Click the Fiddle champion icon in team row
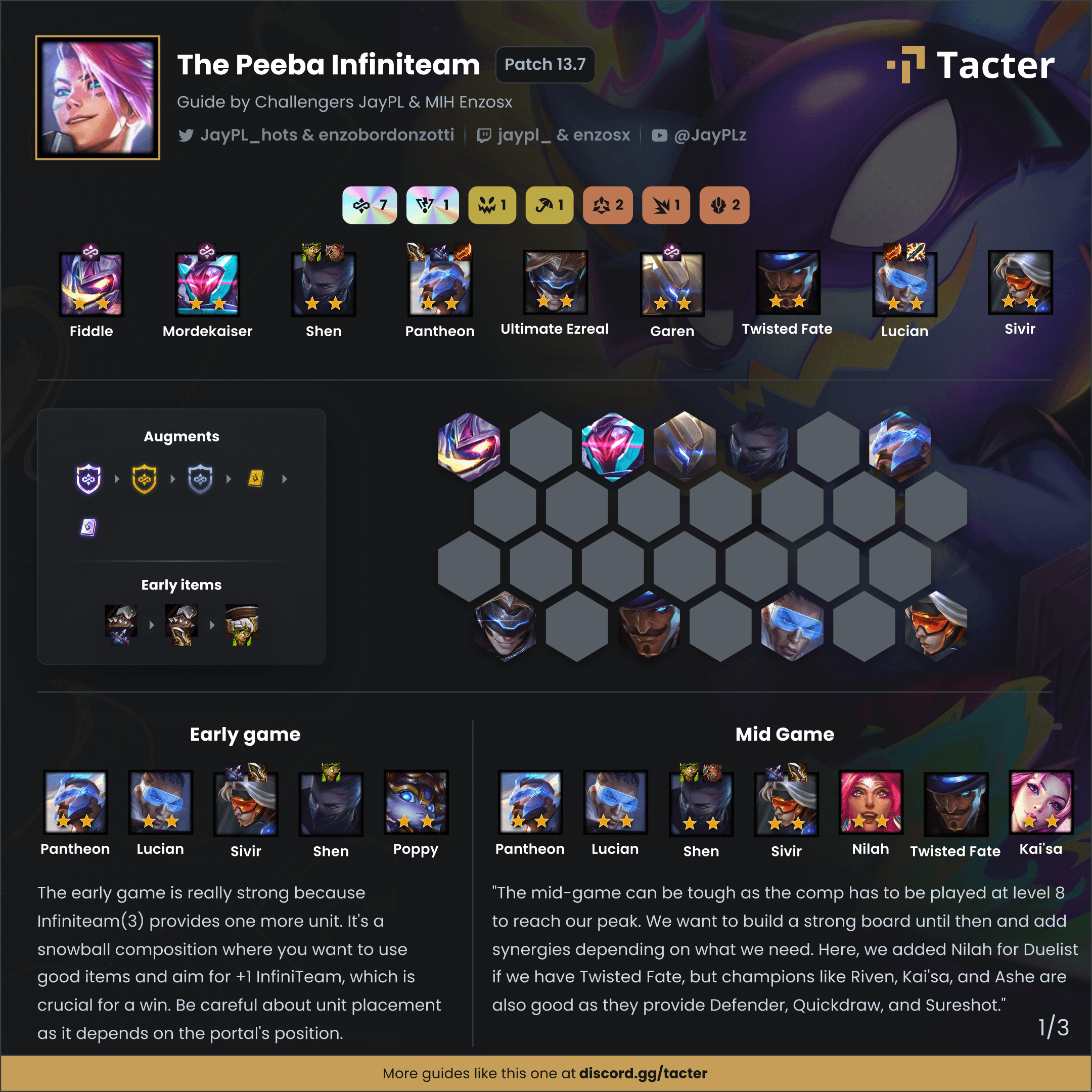 point(91,284)
